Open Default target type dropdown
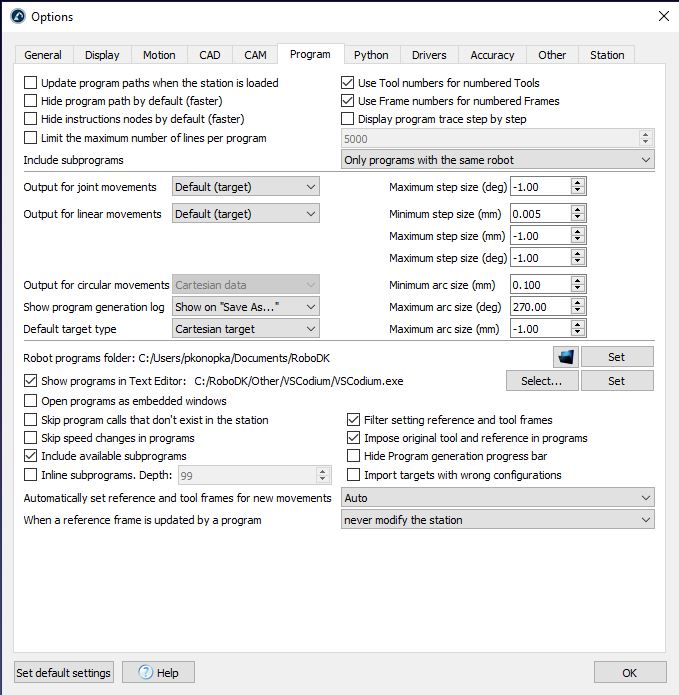This screenshot has width=679, height=695. coord(246,329)
